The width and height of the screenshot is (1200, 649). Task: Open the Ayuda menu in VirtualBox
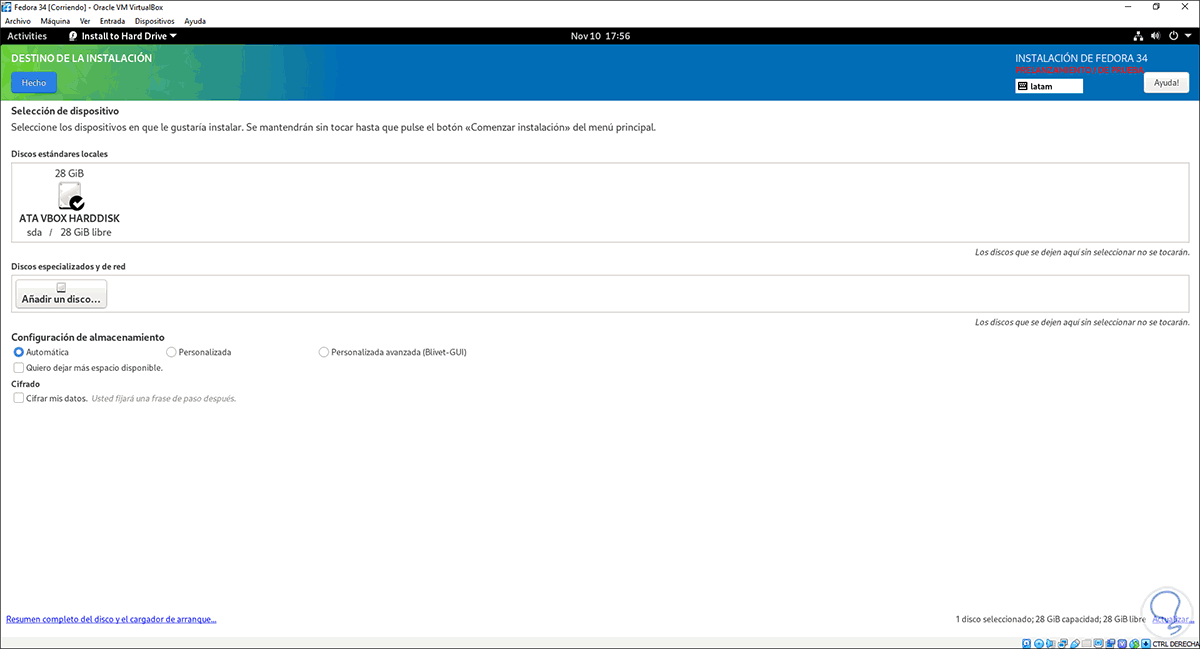[x=195, y=20]
